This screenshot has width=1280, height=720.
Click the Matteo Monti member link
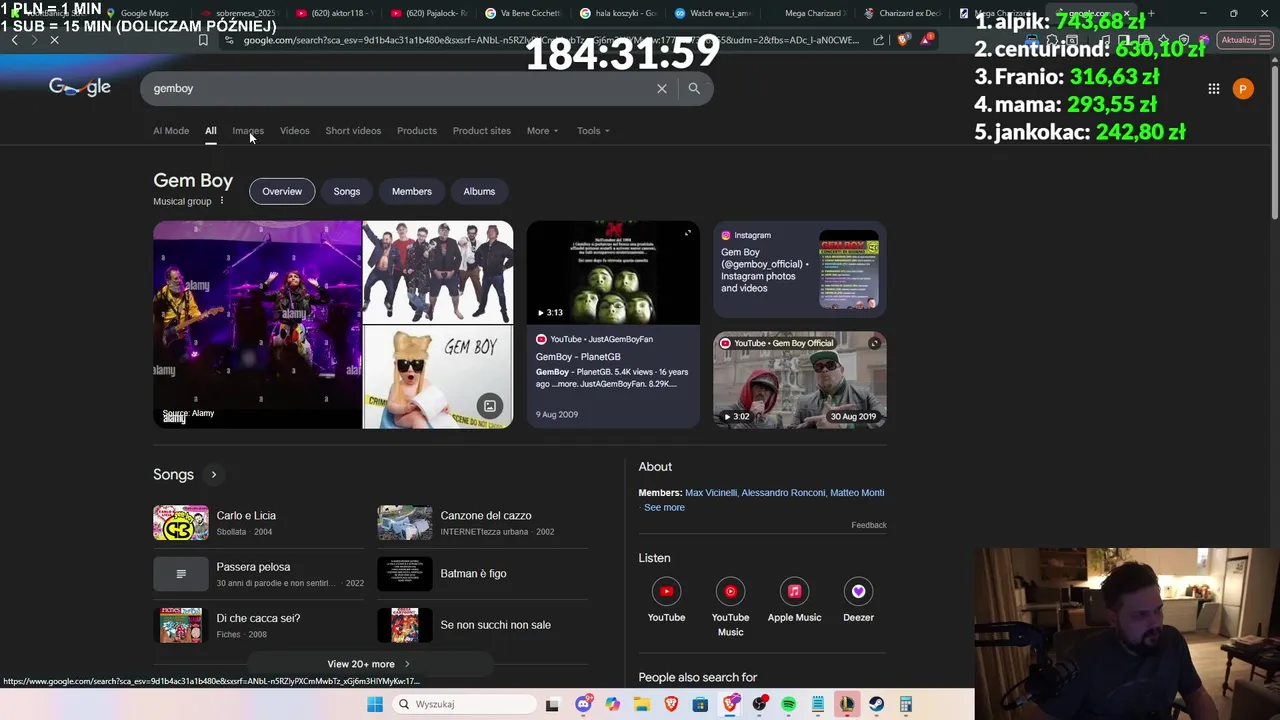857,493
